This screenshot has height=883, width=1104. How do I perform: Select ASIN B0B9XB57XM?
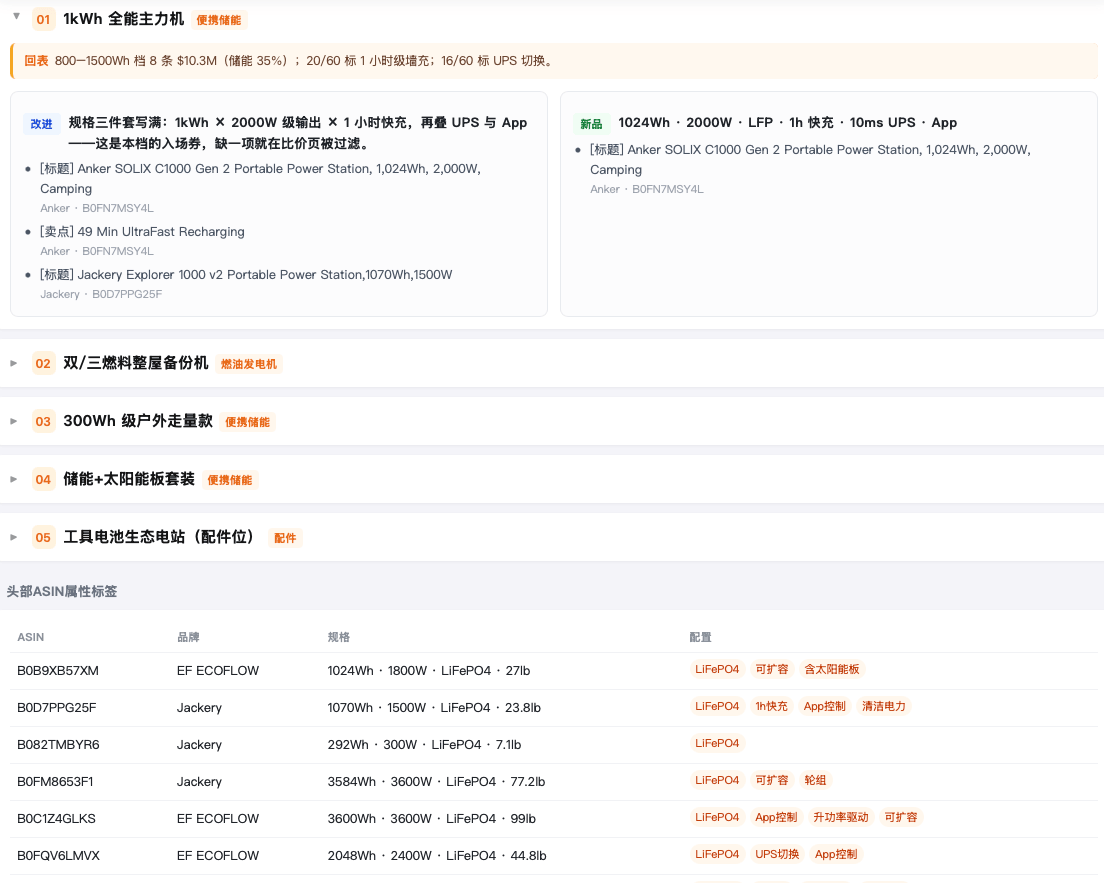point(58,671)
